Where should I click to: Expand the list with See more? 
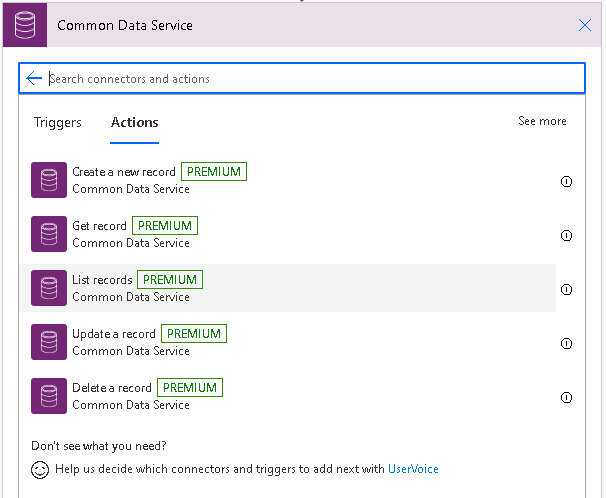[x=542, y=121]
